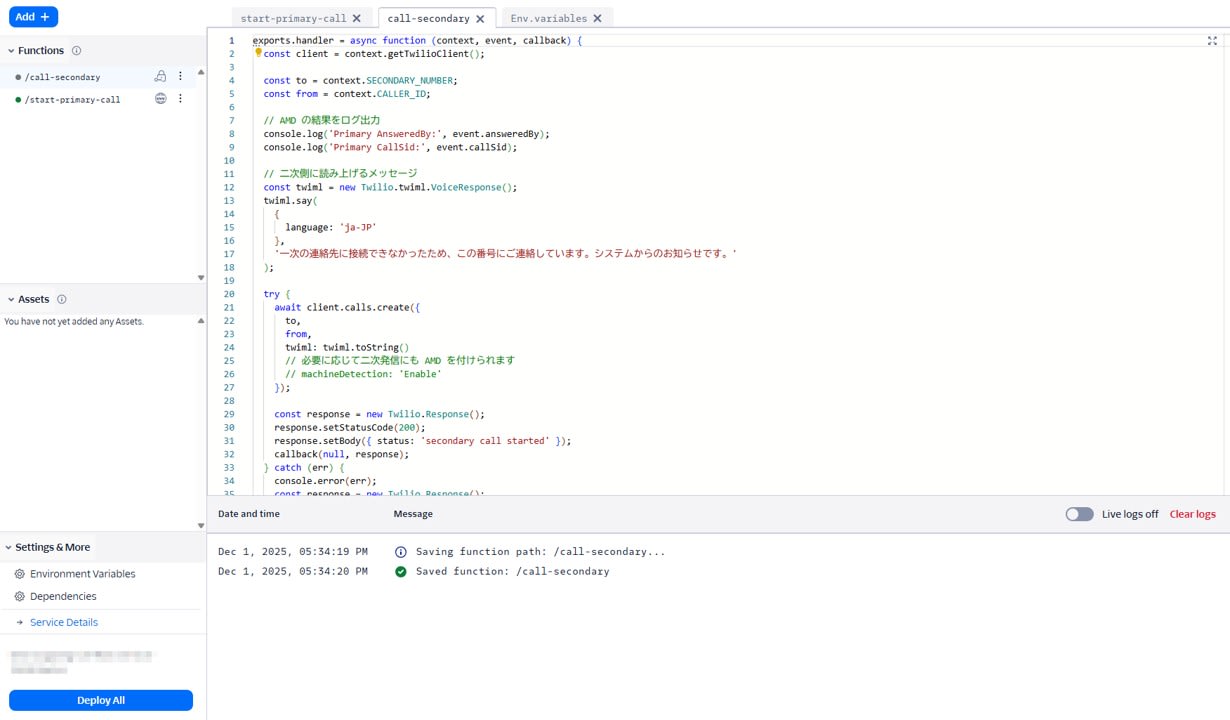Open the kebab menu for /call-secondary

pos(180,76)
